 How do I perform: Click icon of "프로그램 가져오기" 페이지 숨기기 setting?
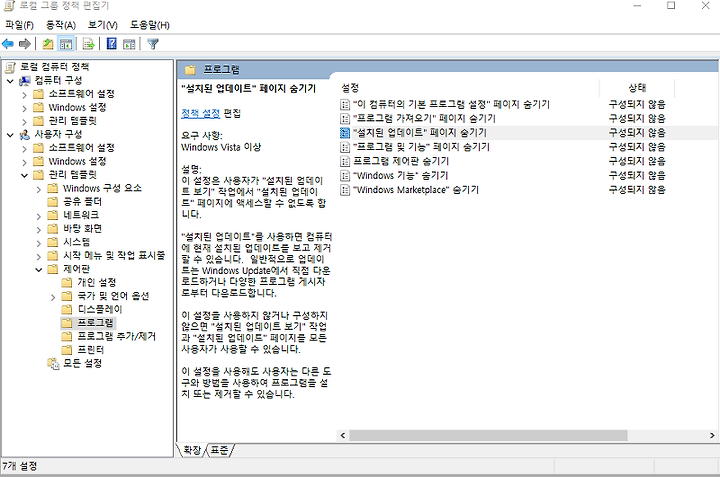point(345,119)
